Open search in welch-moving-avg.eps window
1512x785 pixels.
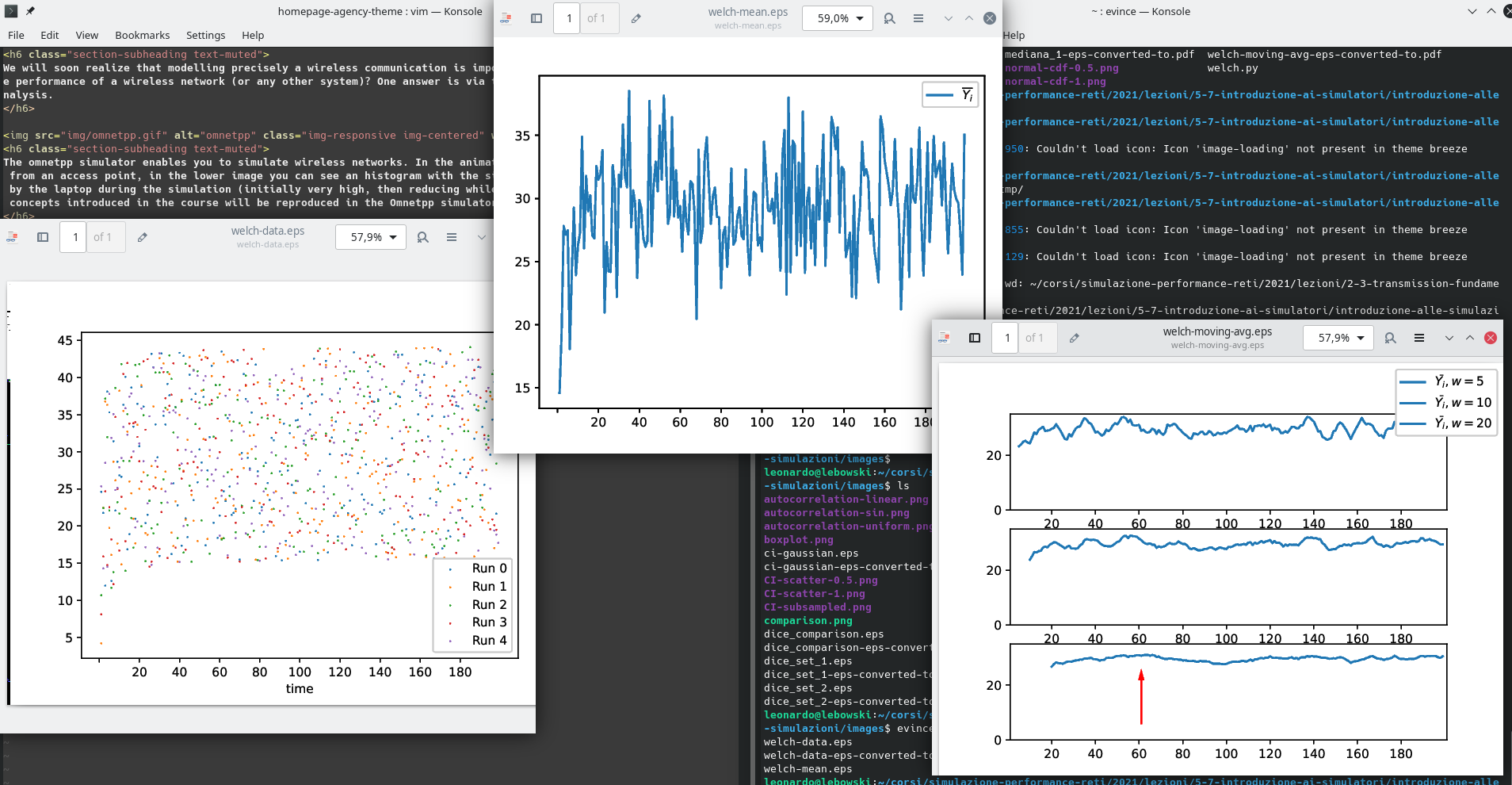pos(1390,338)
